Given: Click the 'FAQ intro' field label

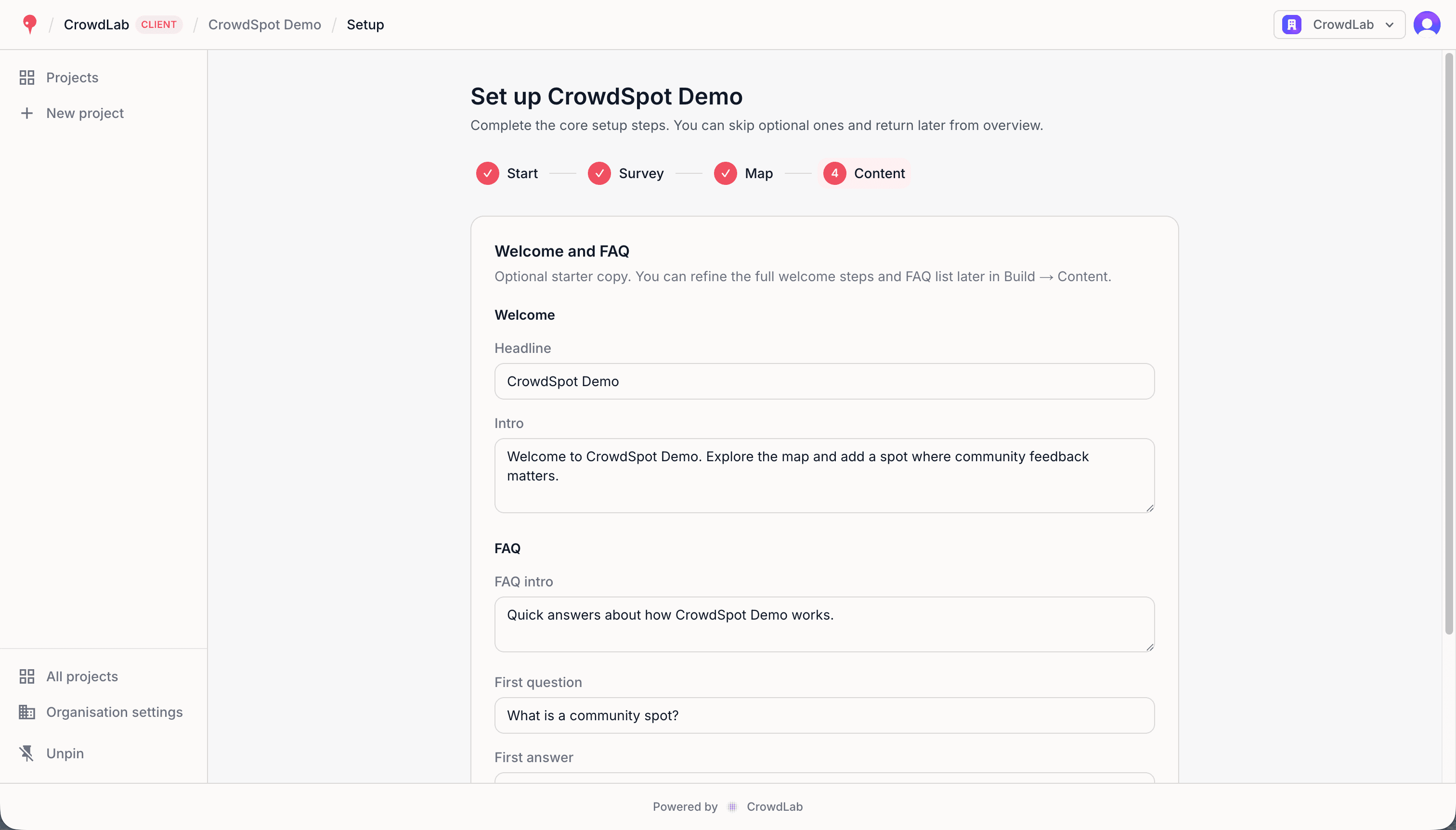Looking at the screenshot, I should click(x=524, y=582).
